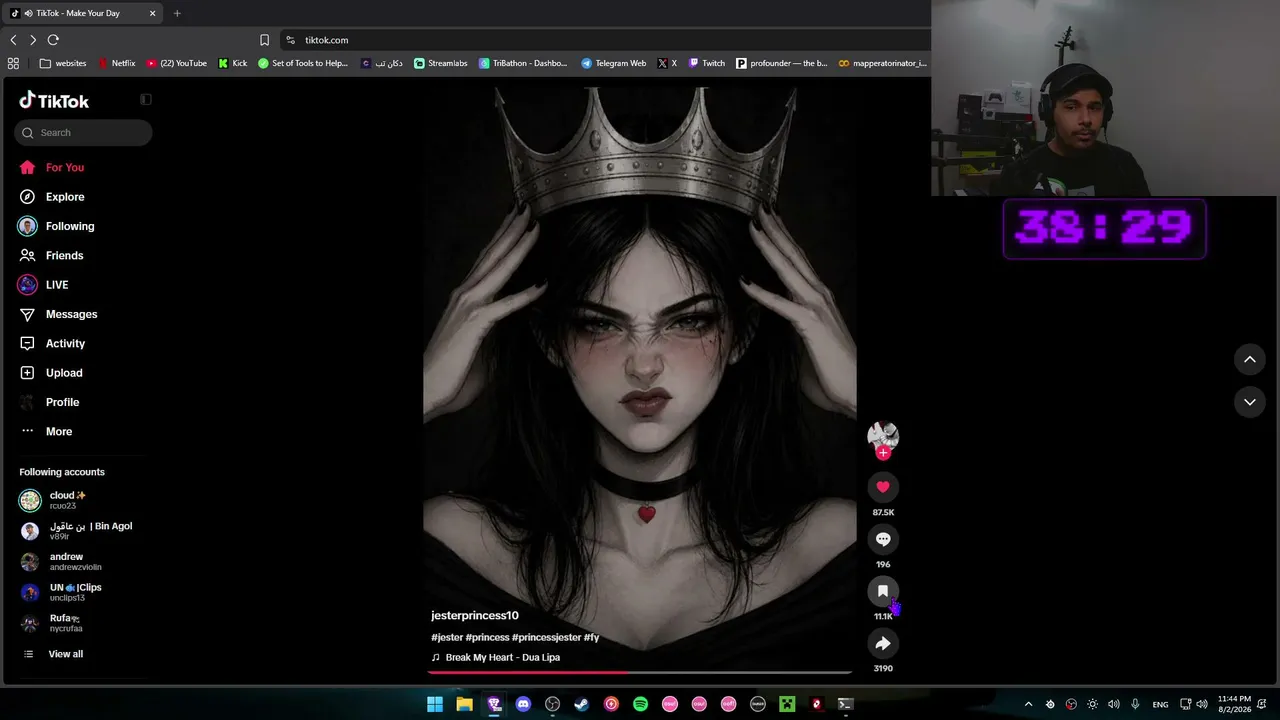Open the Windows Start menu
Image resolution: width=1280 pixels, height=720 pixels.
tap(435, 704)
